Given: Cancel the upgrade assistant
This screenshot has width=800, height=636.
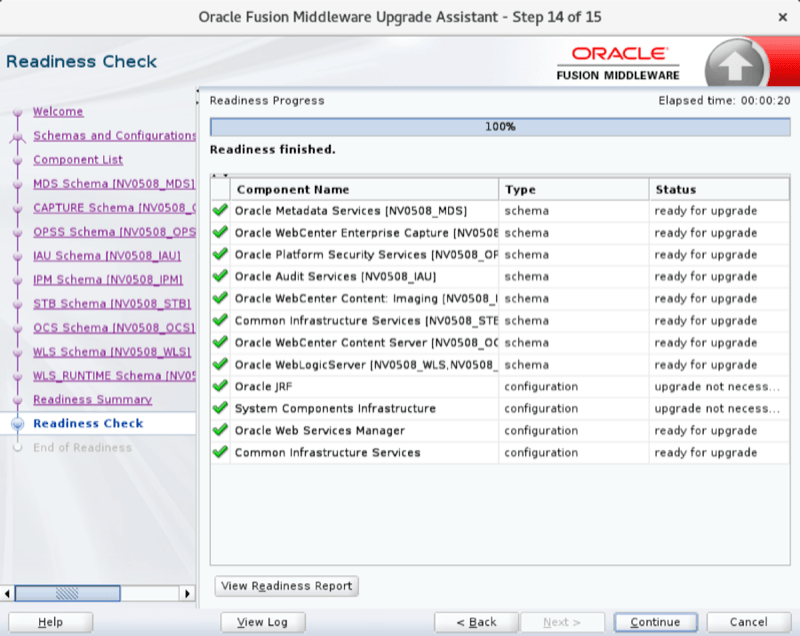Looking at the screenshot, I should pyautogui.click(x=748, y=622).
